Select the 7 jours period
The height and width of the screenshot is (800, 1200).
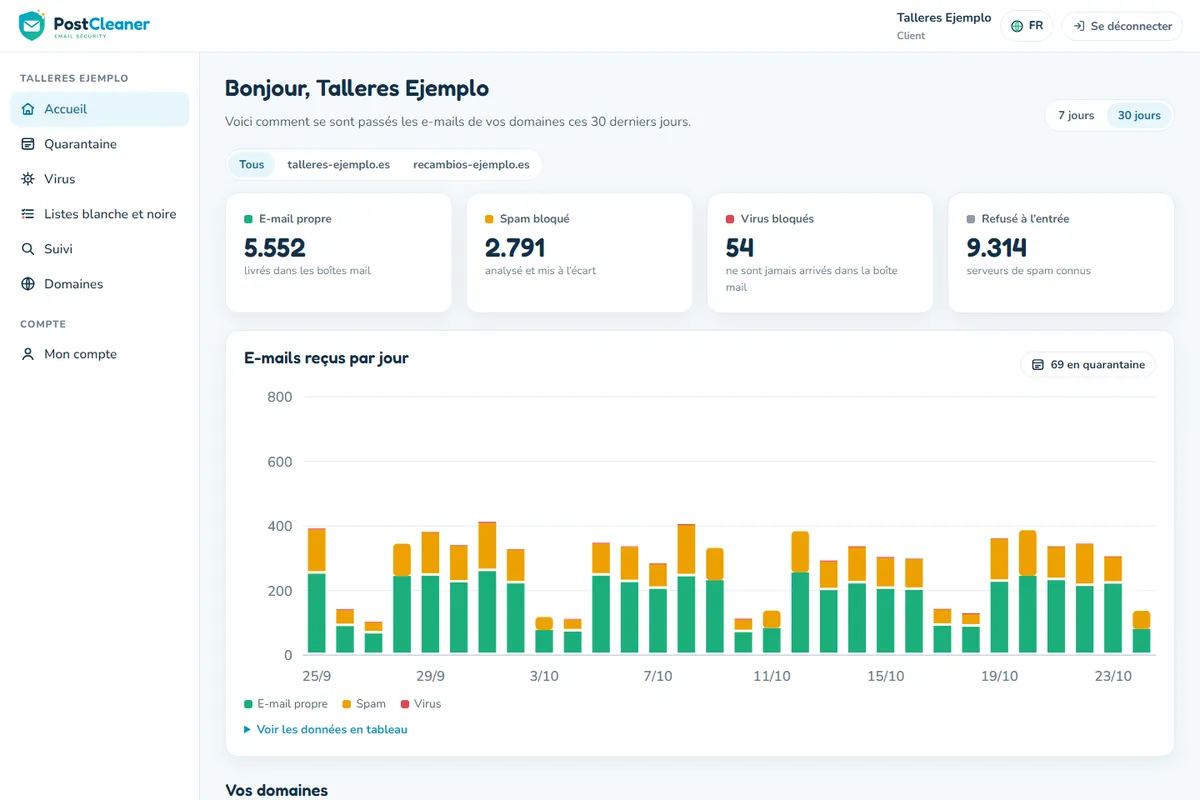click(x=1076, y=115)
